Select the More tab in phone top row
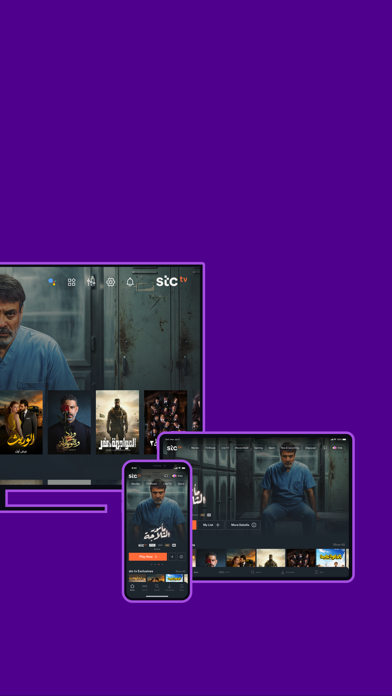392x696 pixels. coord(181,484)
